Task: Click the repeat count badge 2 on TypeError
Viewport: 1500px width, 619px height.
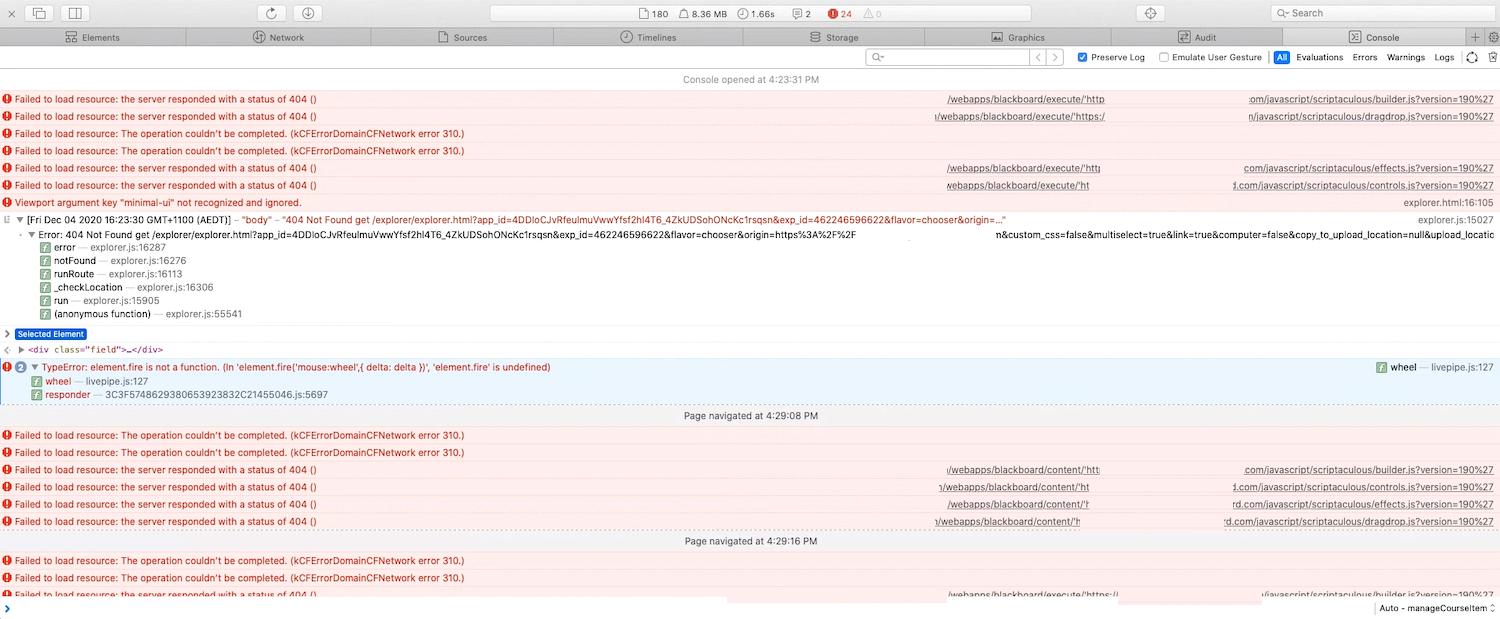Action: pos(21,368)
